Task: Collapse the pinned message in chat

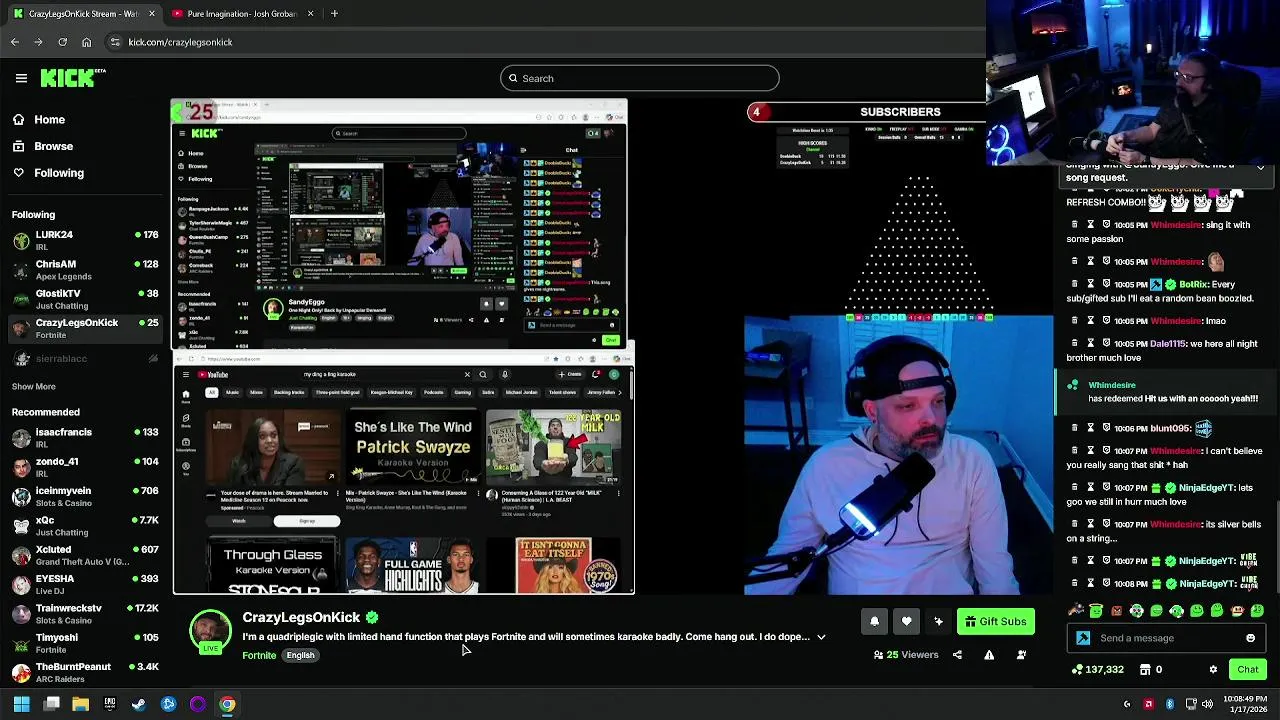Action: [1260, 167]
